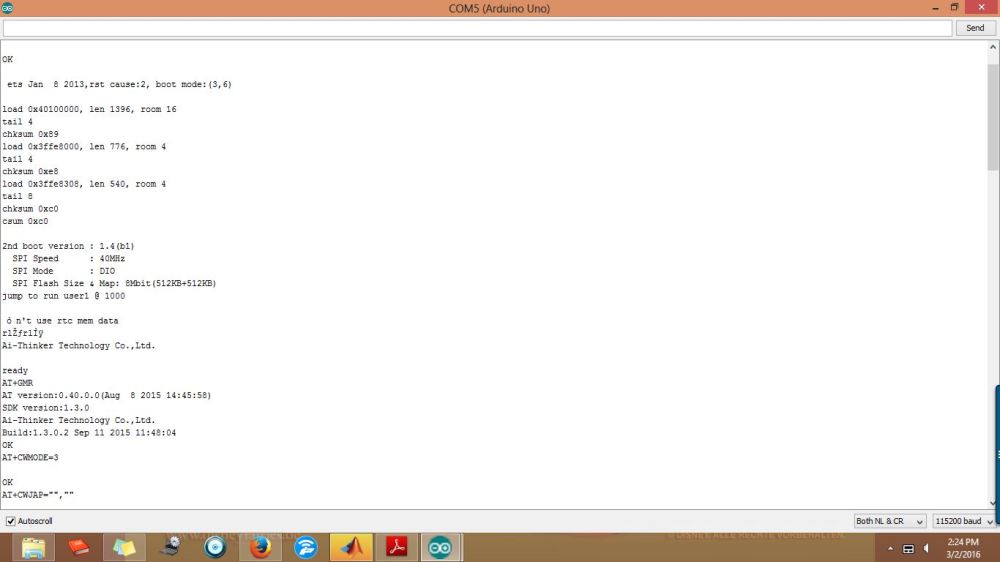Click the volume speaker tray icon

[x=926, y=548]
